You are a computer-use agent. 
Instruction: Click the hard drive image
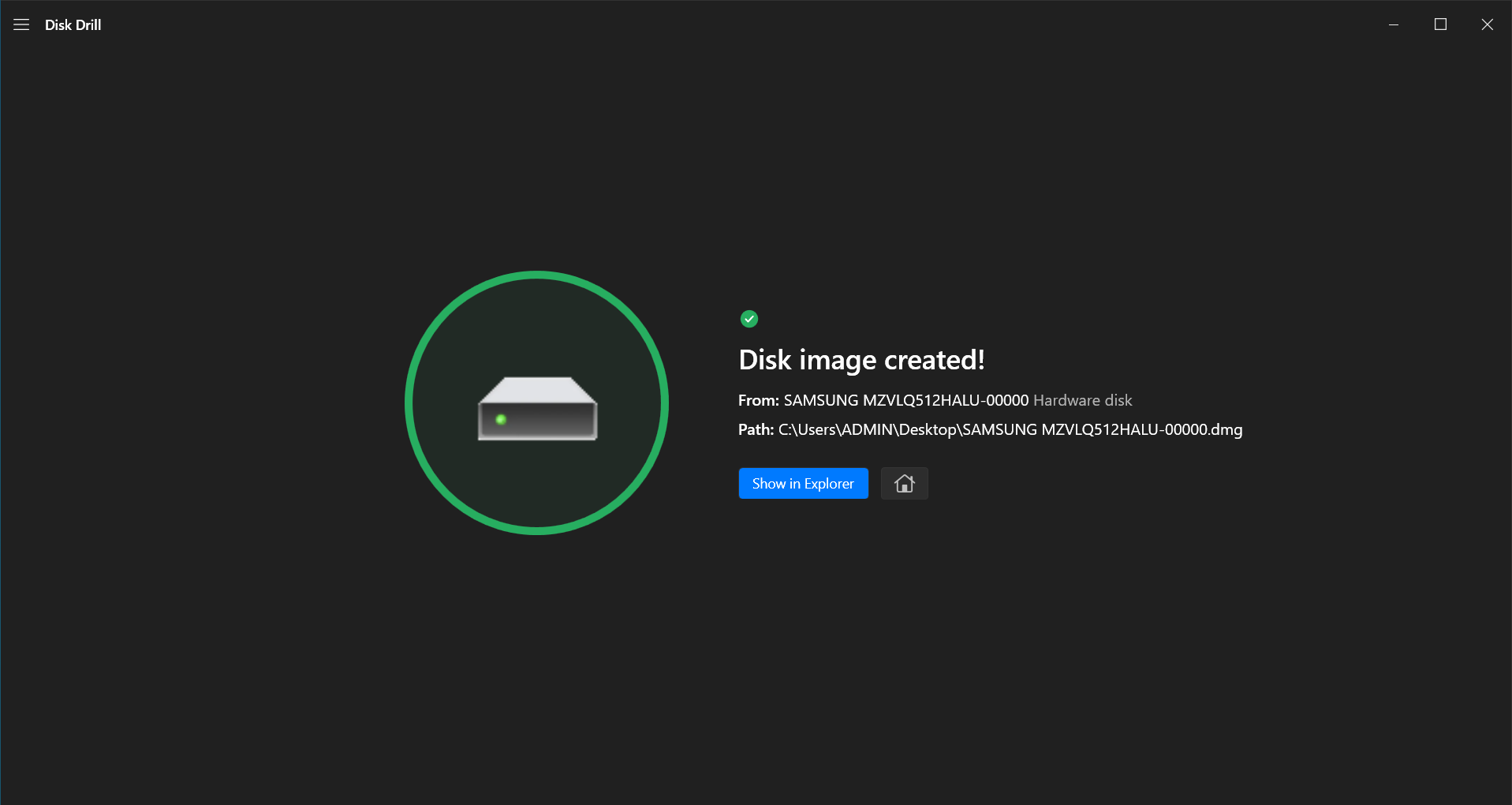point(537,408)
